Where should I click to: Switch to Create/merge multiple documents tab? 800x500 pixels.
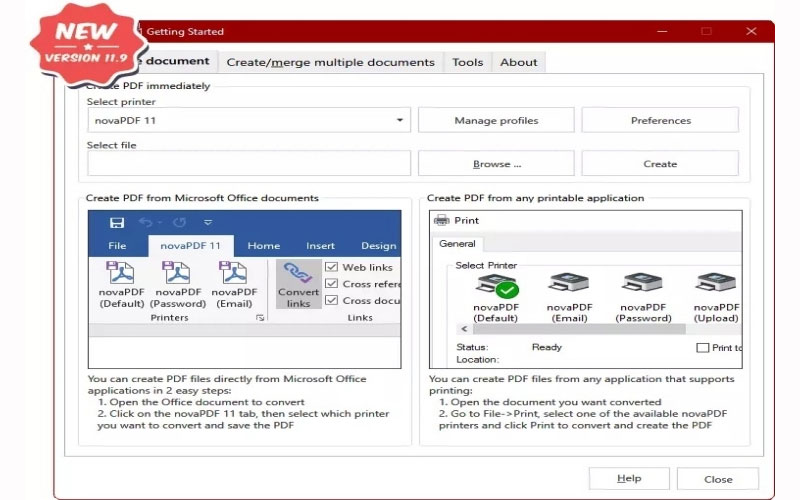(x=331, y=62)
